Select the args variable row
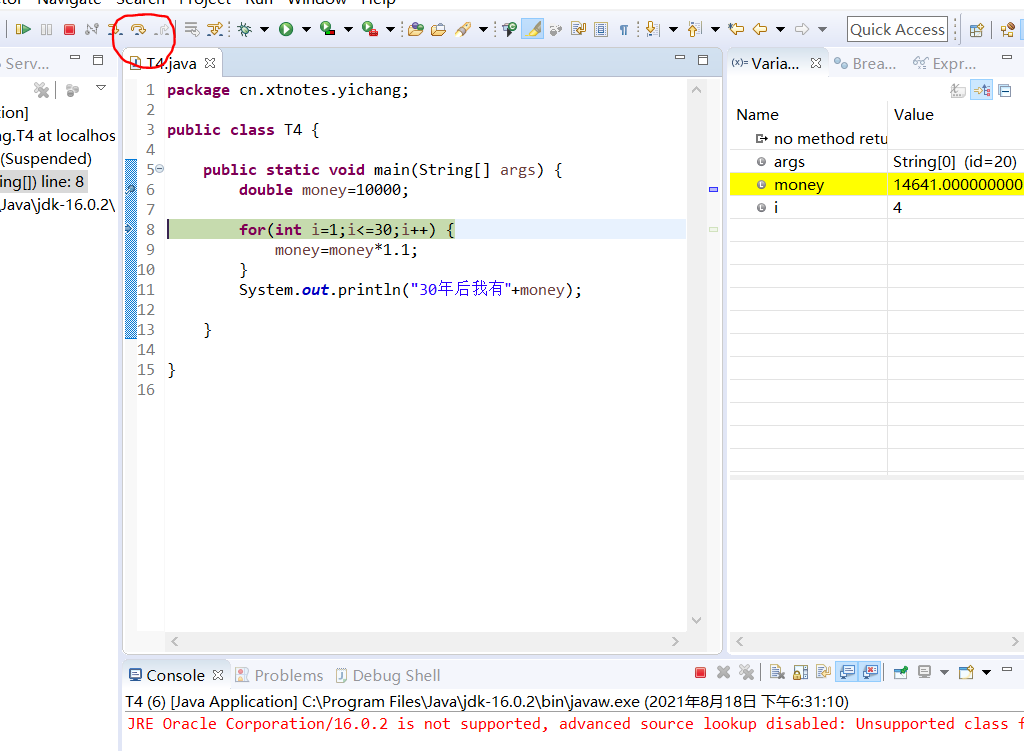The image size is (1024, 751). (x=876, y=162)
